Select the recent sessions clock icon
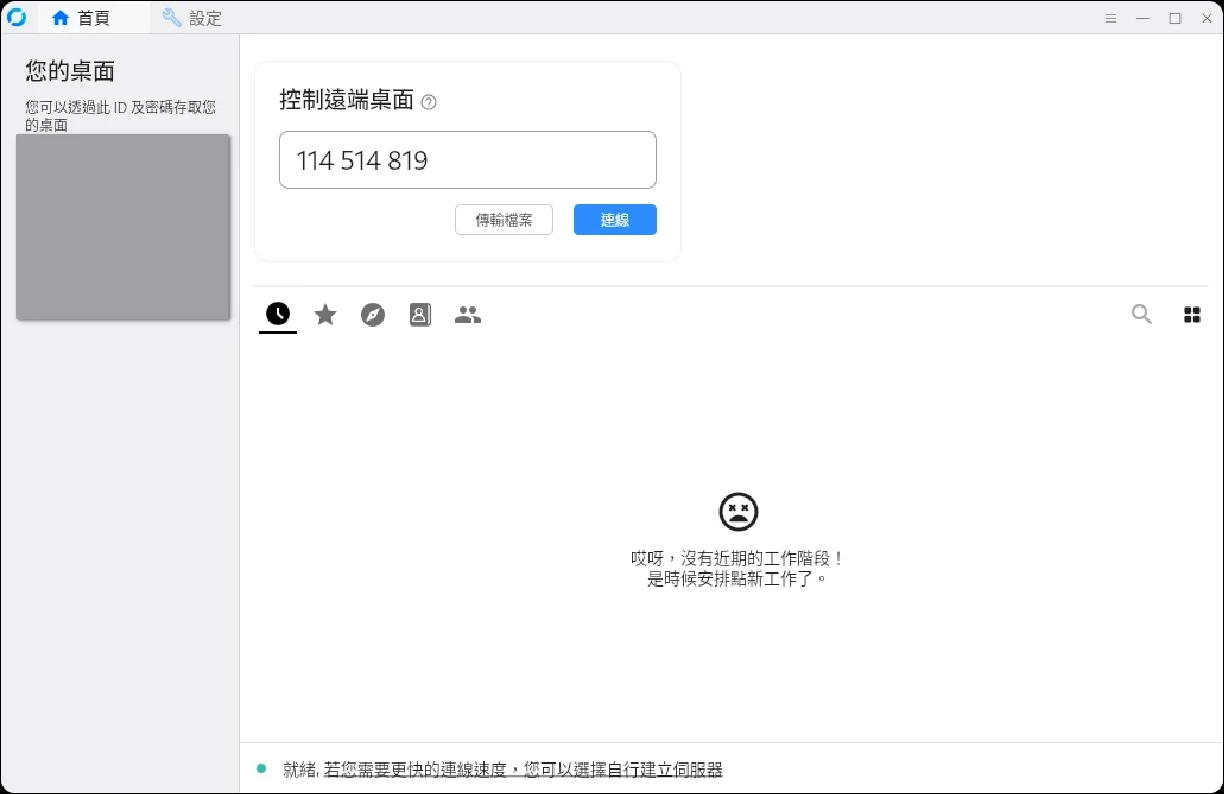Viewport: 1224px width, 794px height. (x=278, y=315)
